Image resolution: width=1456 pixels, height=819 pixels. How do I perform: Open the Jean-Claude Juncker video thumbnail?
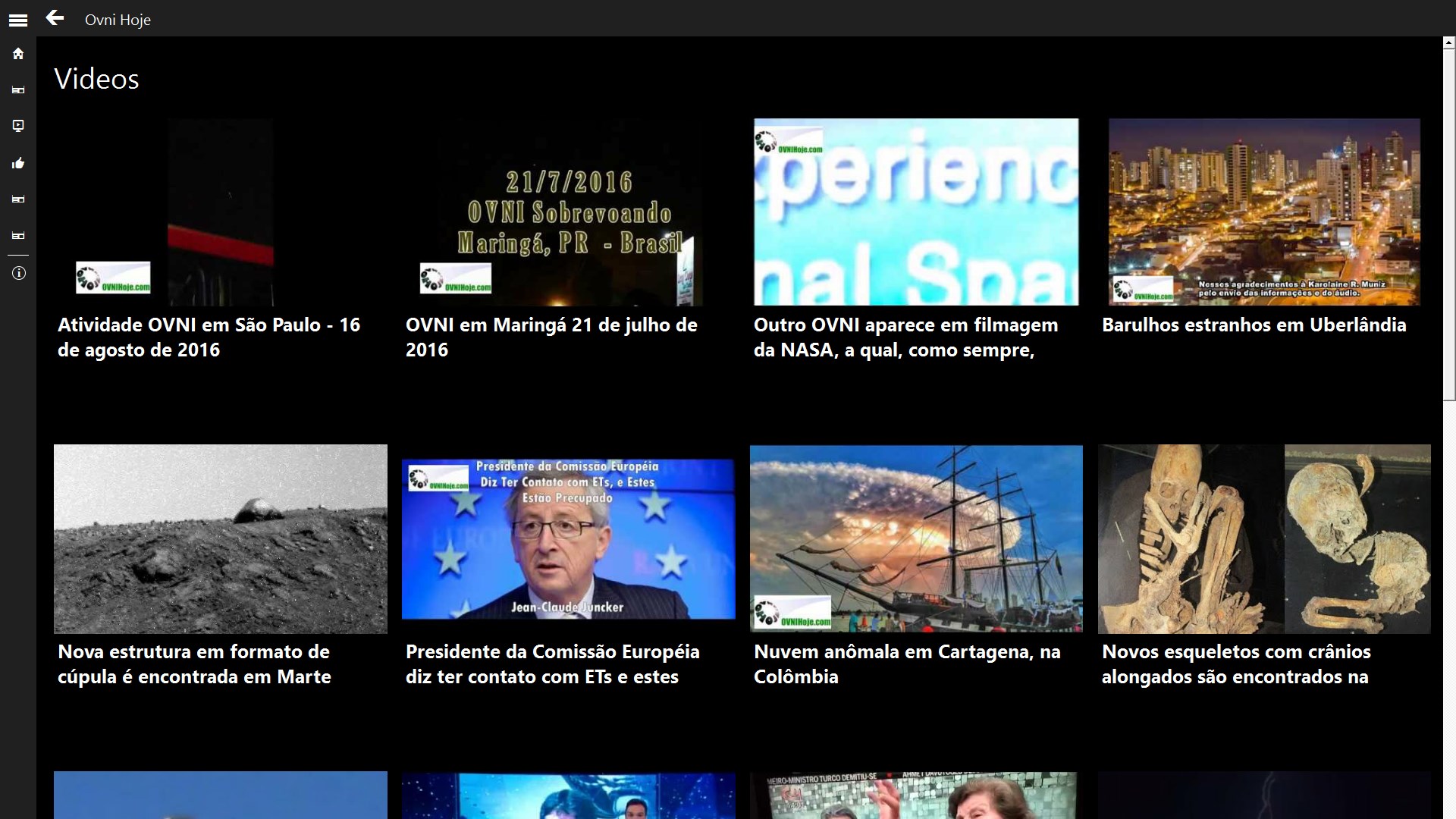pyautogui.click(x=568, y=538)
